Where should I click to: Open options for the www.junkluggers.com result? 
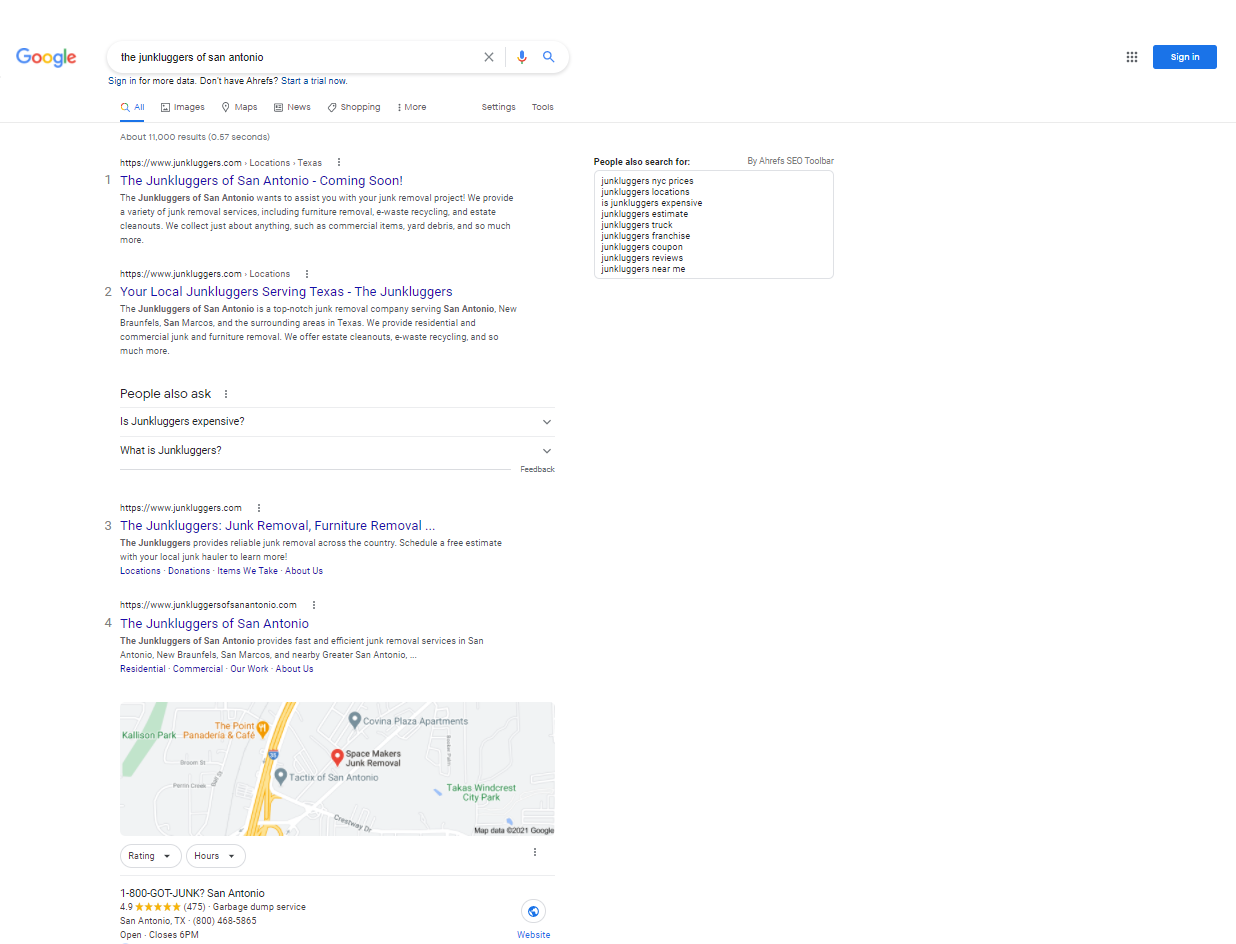click(259, 508)
